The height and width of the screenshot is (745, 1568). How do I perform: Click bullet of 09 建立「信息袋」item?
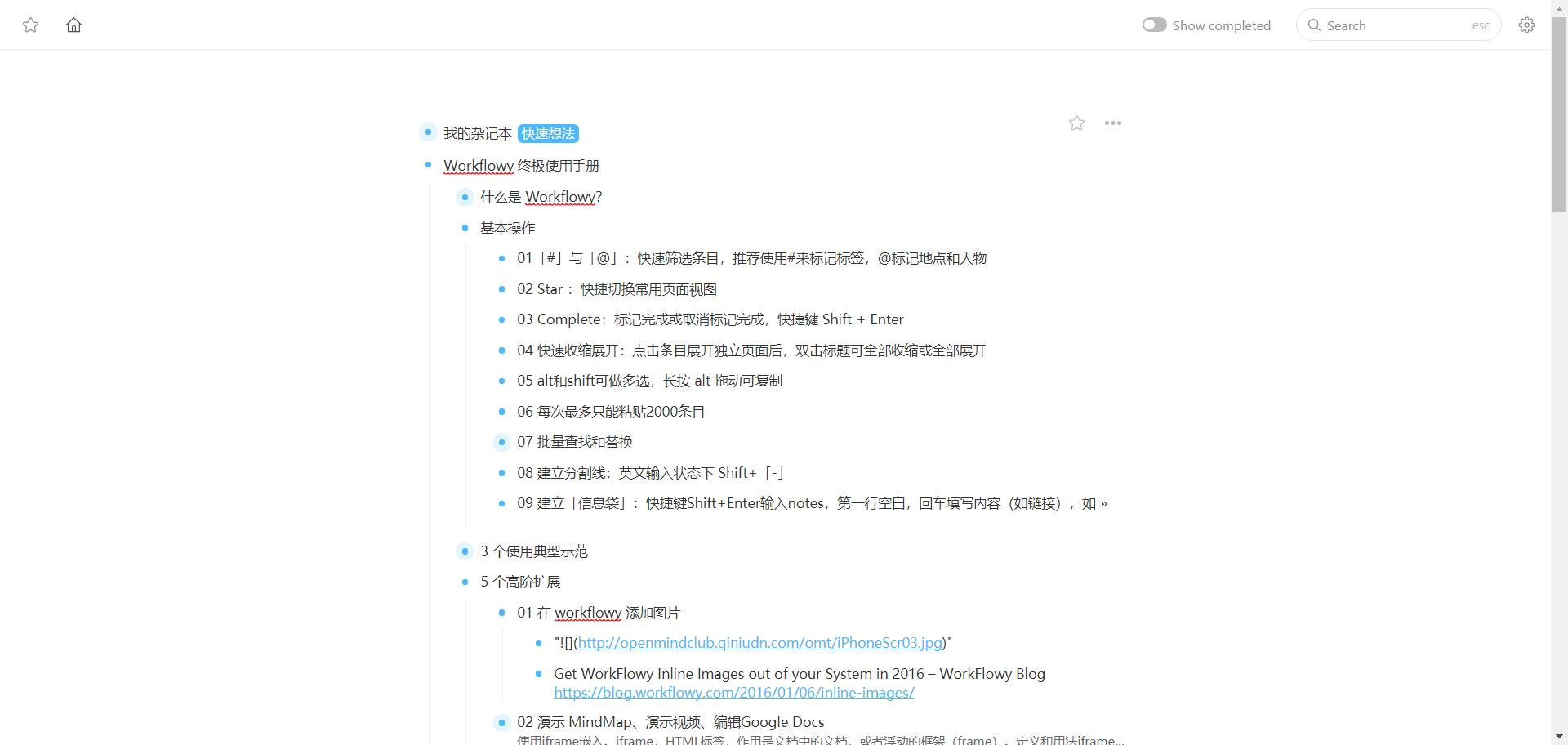click(x=501, y=503)
